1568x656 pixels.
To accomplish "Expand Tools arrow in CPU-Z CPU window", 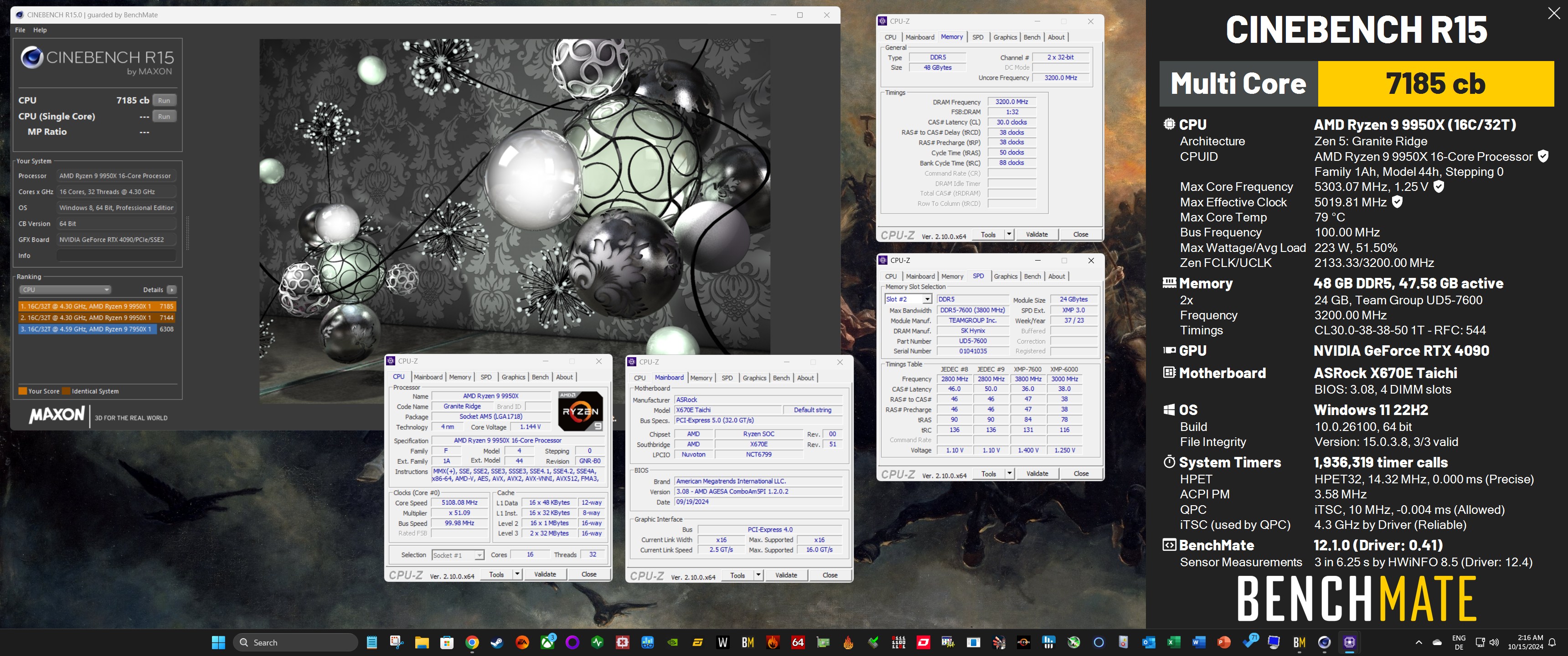I will click(x=517, y=574).
